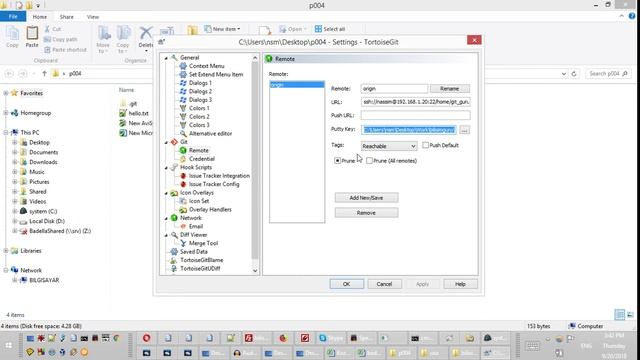Open Colors 1 settings
Image resolution: width=640 pixels, height=360 pixels.
click(x=199, y=108)
